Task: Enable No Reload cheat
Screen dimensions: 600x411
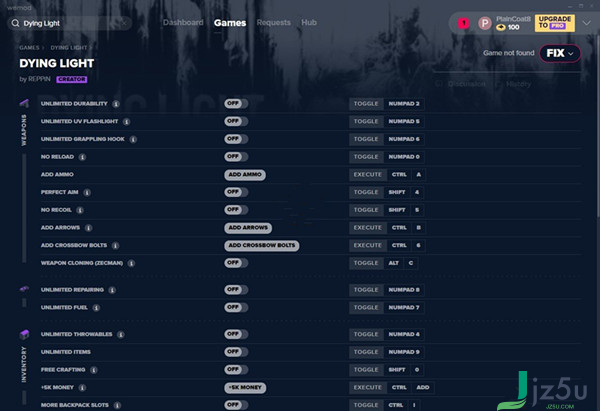Action: (x=236, y=157)
